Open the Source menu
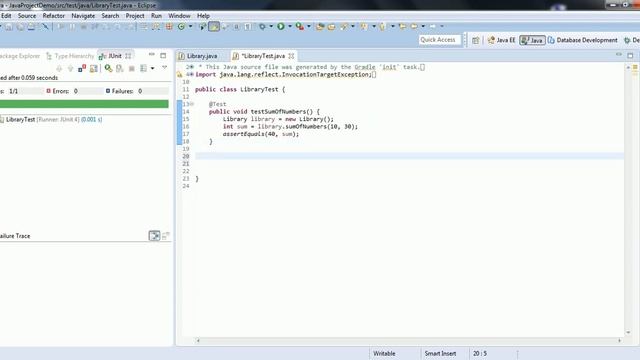The width and height of the screenshot is (640, 360). pyautogui.click(x=27, y=16)
